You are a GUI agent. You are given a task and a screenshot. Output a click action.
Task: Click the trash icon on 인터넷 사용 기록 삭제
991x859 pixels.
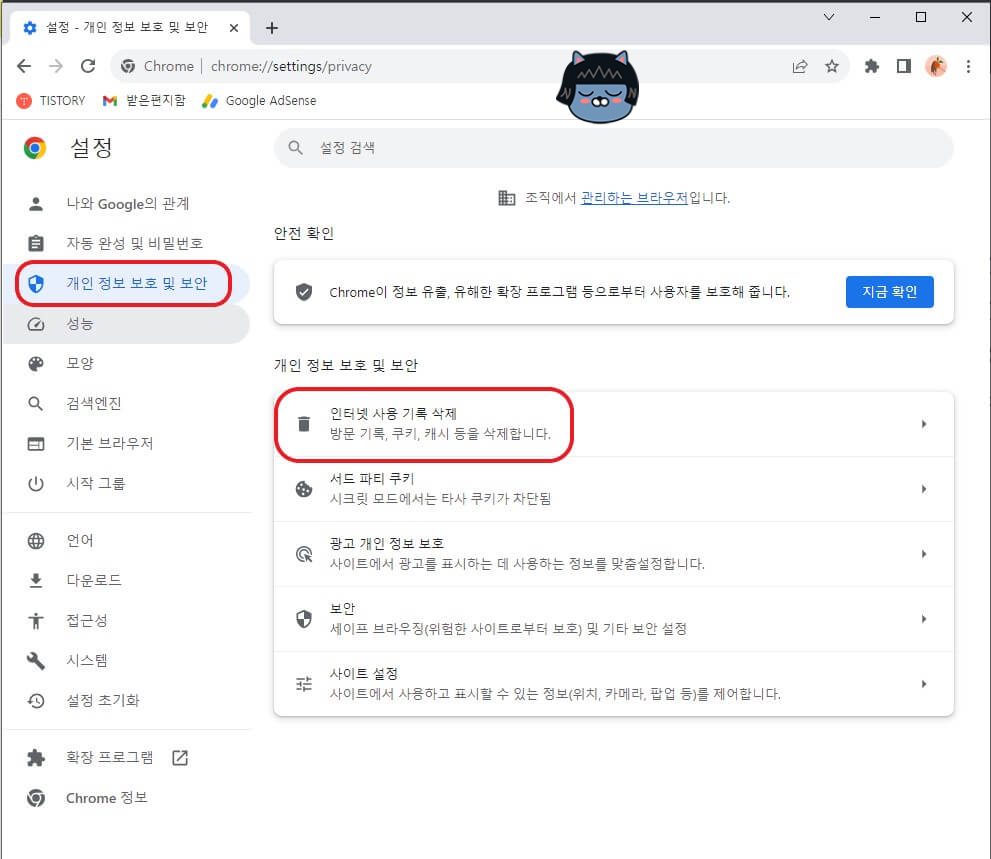tap(303, 423)
